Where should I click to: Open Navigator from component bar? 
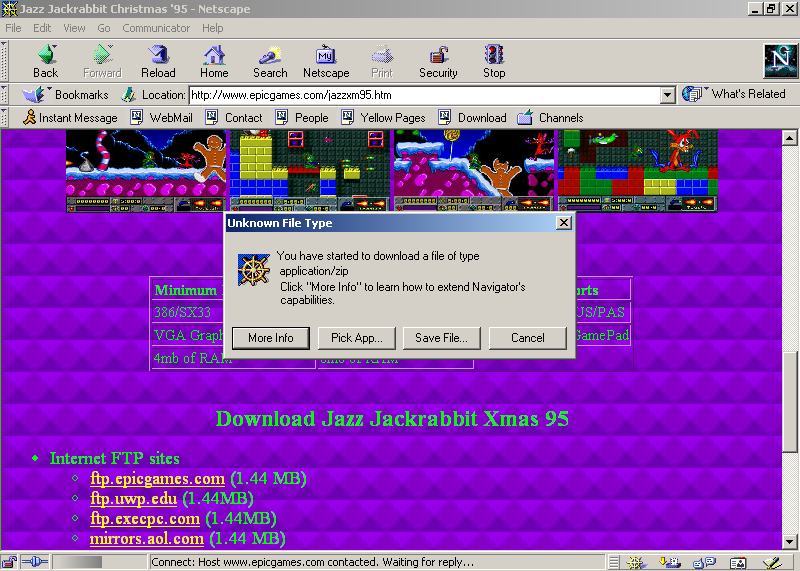click(636, 563)
